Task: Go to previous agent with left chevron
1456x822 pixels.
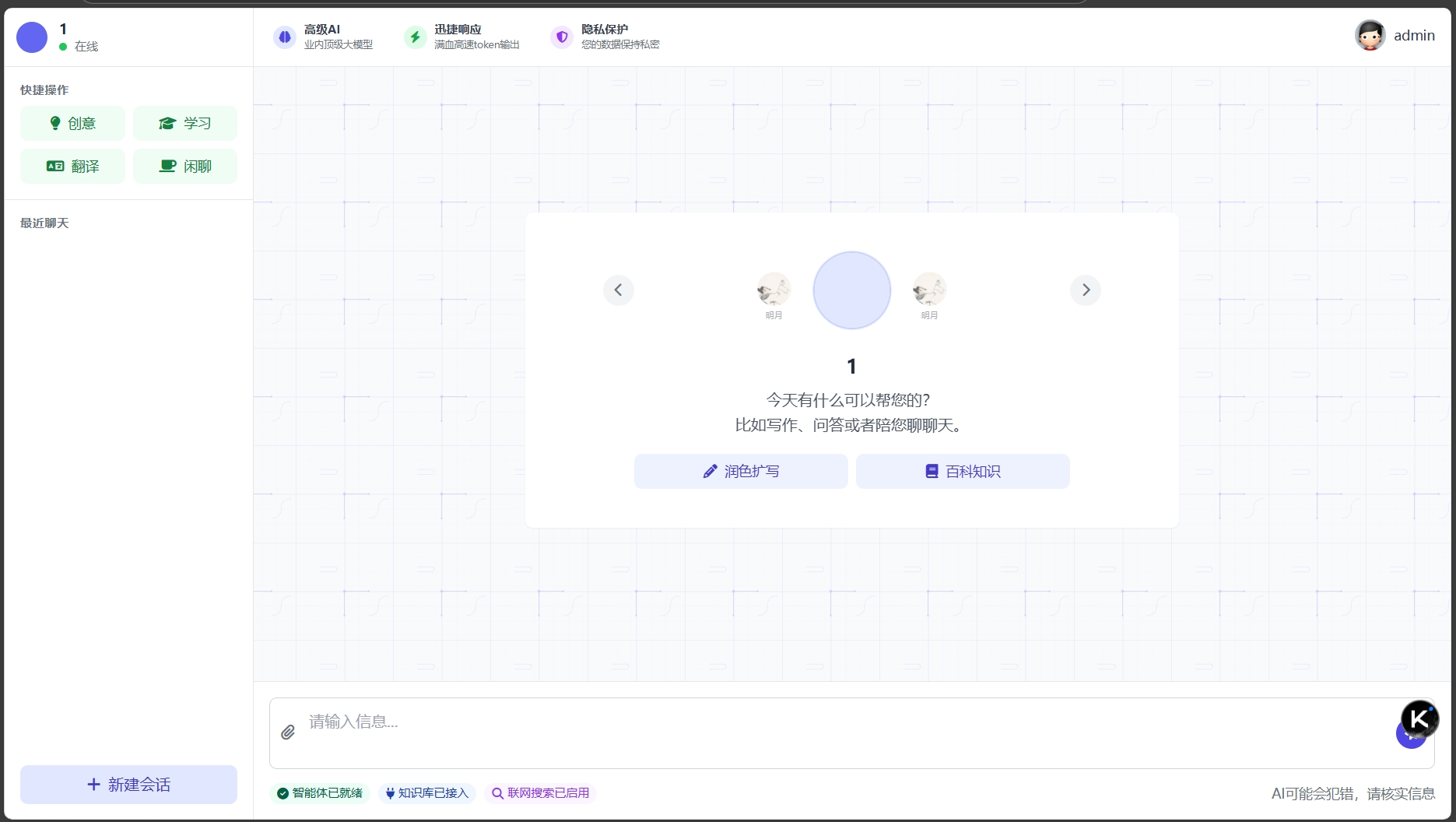Action: tap(619, 290)
